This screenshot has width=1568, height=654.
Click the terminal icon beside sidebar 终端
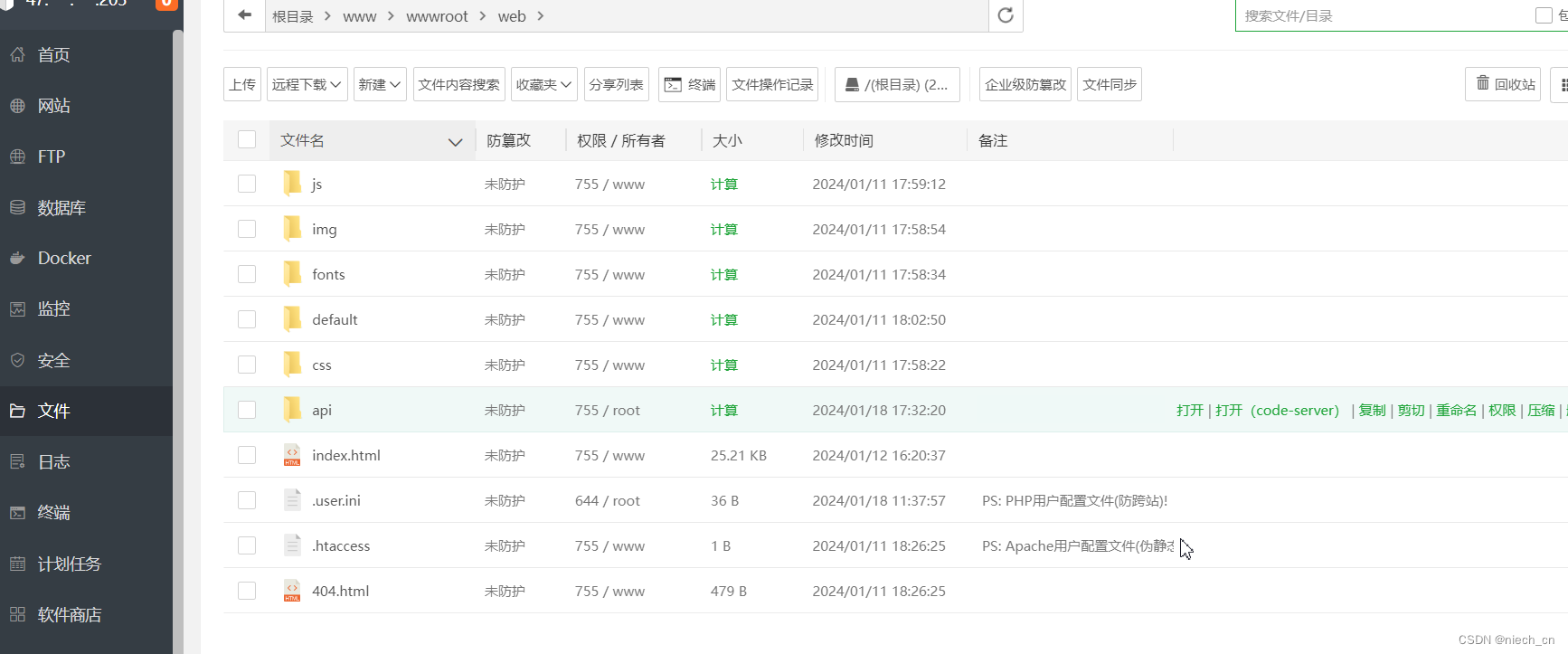[x=17, y=513]
